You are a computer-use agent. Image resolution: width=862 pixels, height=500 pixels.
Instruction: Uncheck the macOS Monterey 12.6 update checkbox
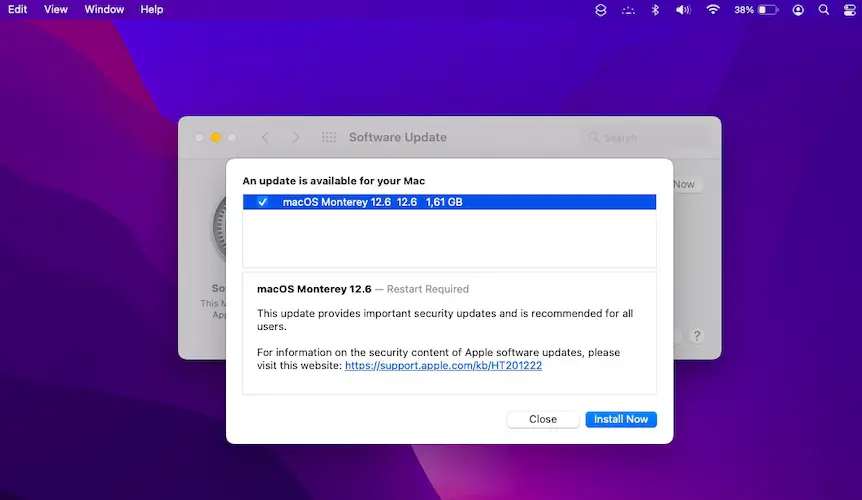262,202
